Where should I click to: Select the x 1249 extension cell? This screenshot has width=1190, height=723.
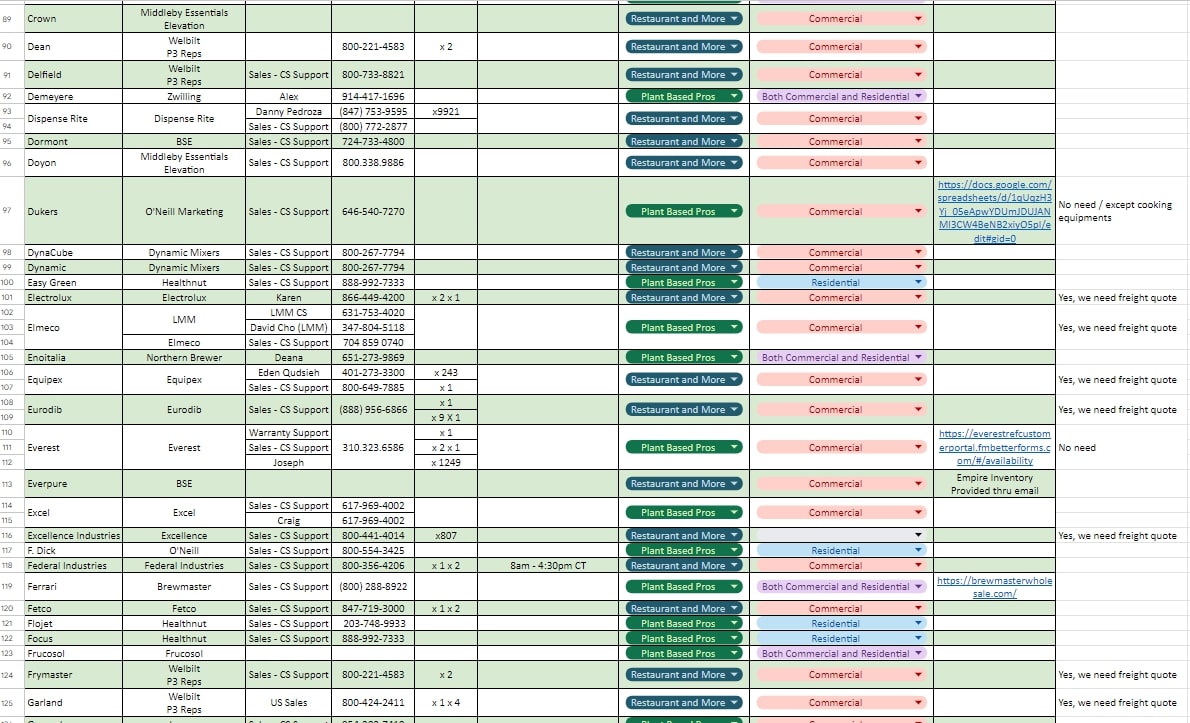445,463
